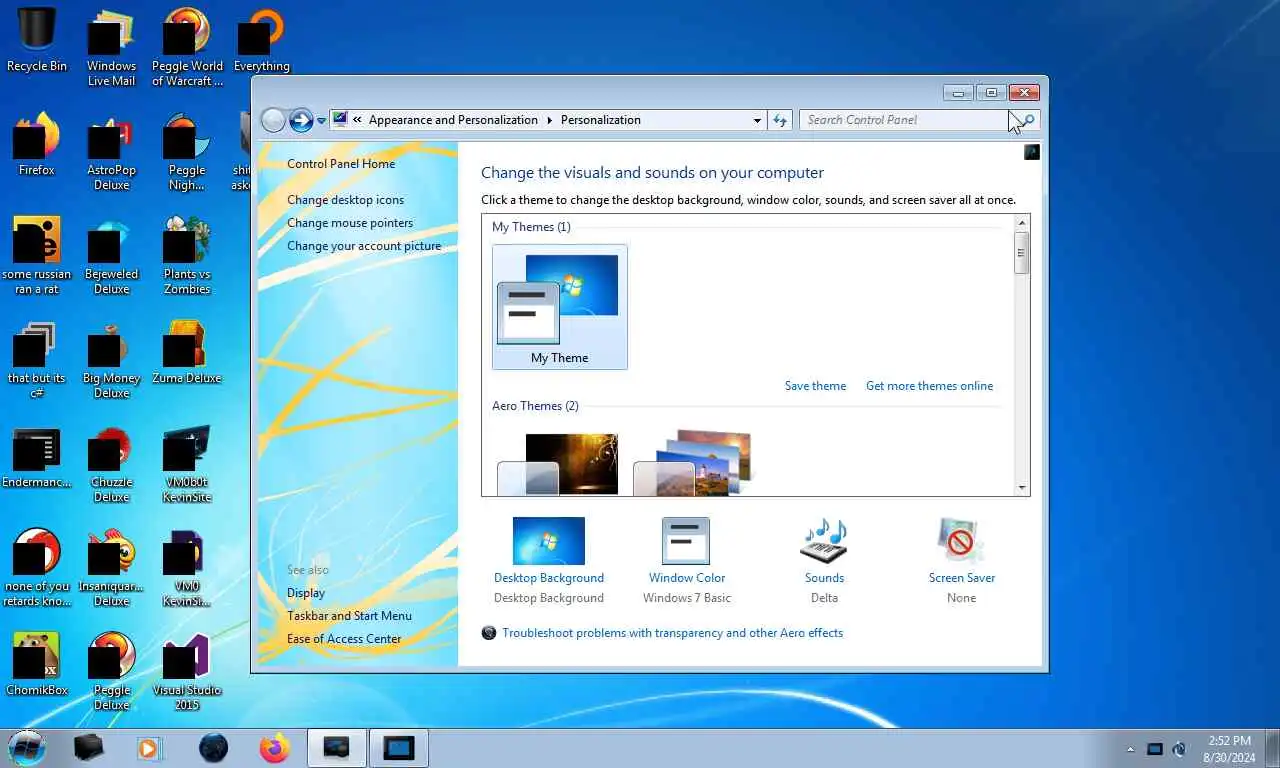Open Ease of Access Center link
Viewport: 1280px width, 768px height.
[x=344, y=639]
